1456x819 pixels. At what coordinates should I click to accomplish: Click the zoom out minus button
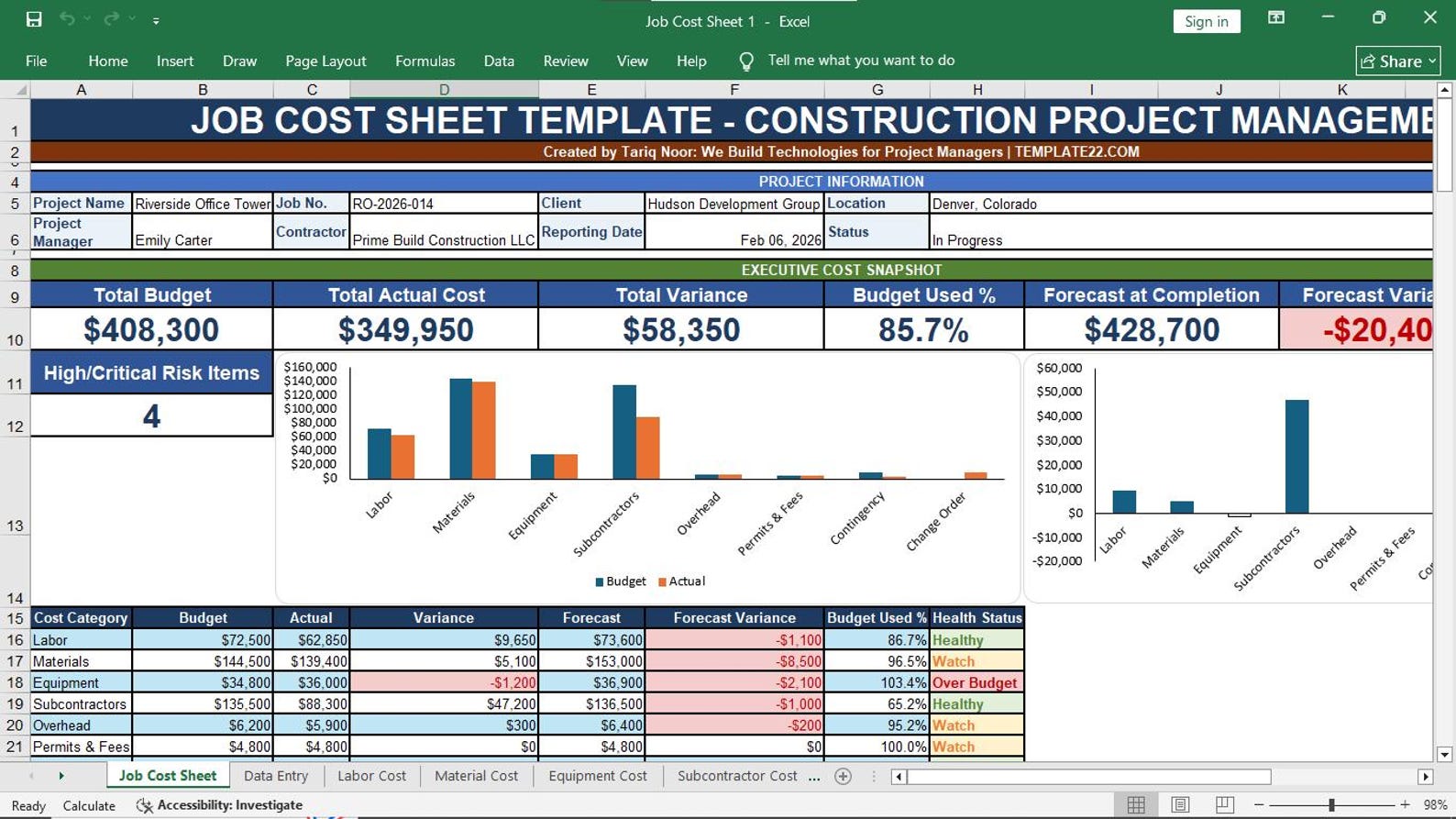click(x=1259, y=805)
